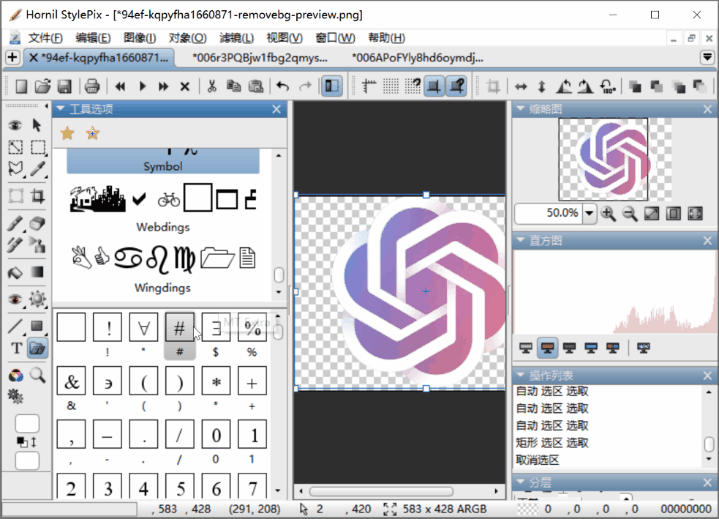
Task: Click the background color swatch
Action: click(x=27, y=460)
